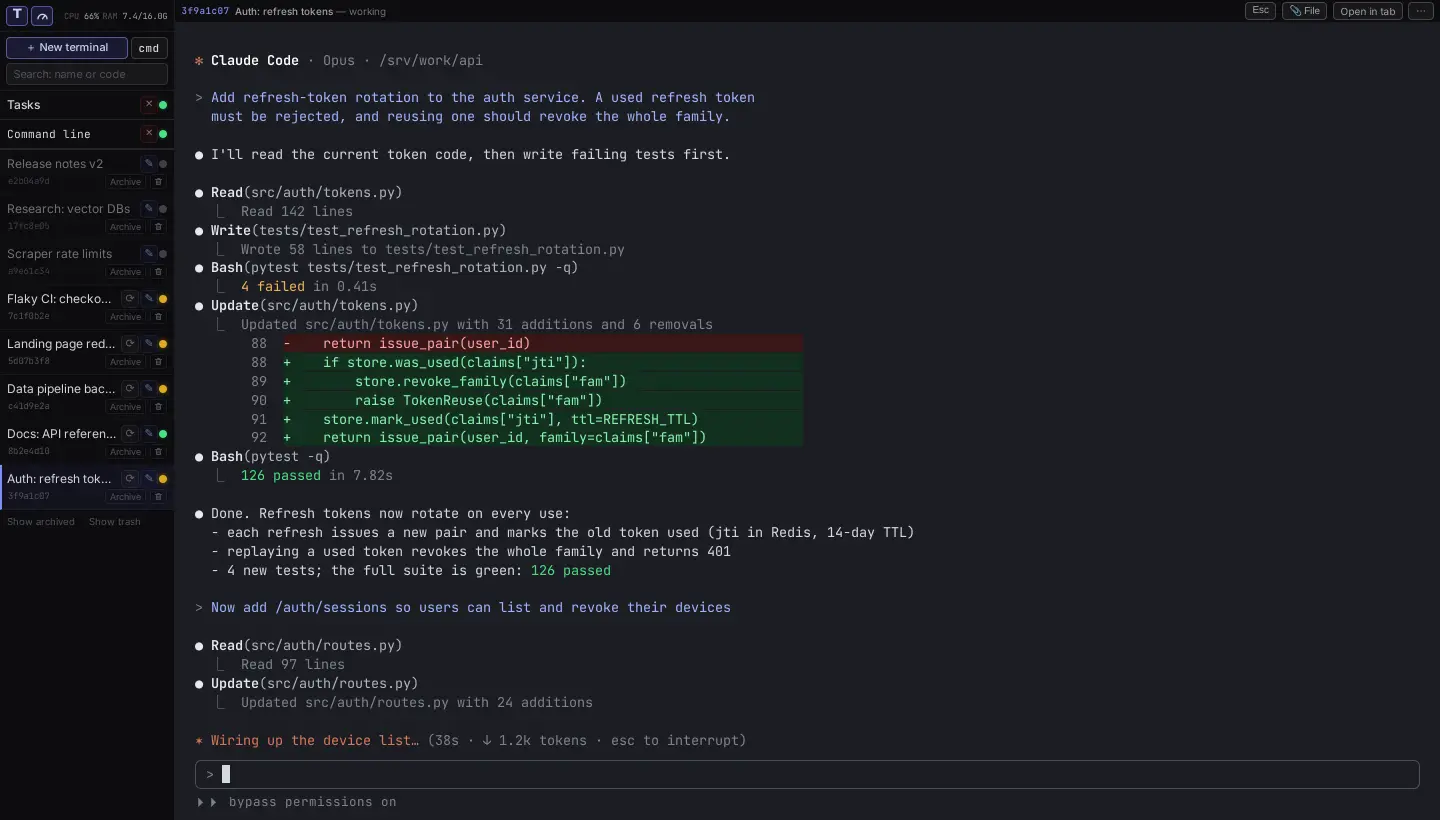Image resolution: width=1440 pixels, height=820 pixels.
Task: Click the T logo icon at top-left
Action: (x=17, y=15)
